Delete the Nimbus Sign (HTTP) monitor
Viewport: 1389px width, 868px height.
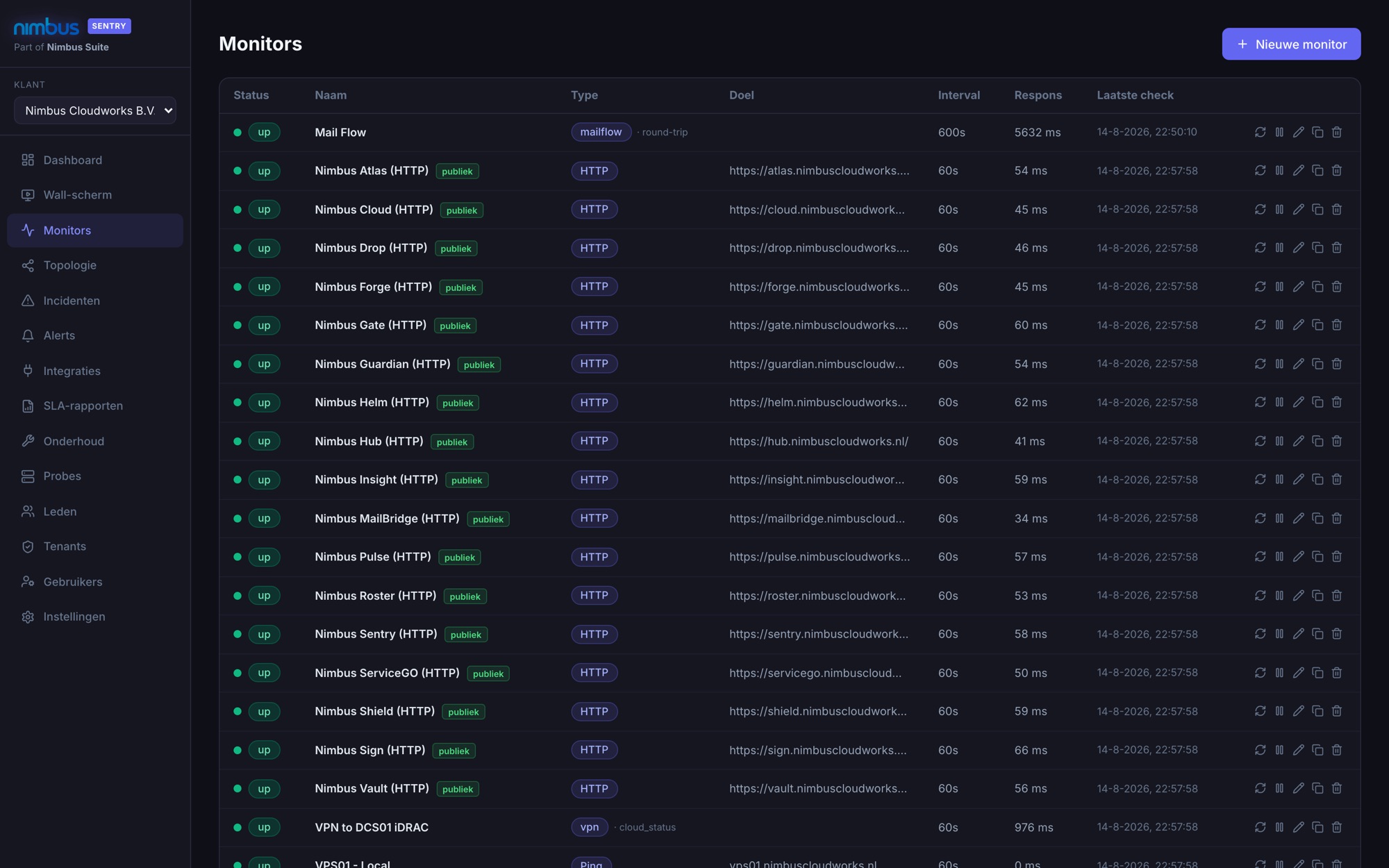(1337, 750)
